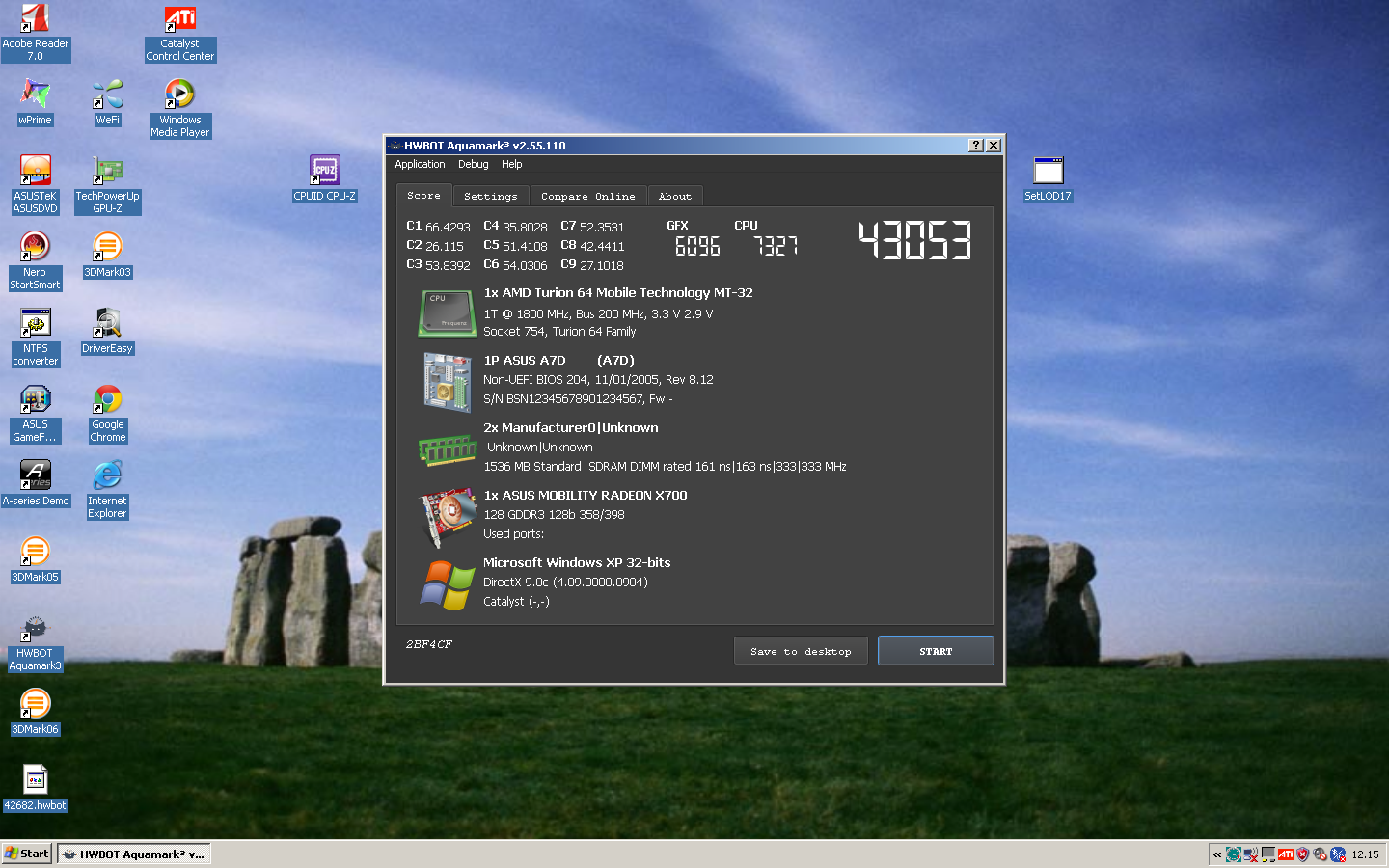Select HWBOT Aquamark3 desktop shortcut

click(36, 642)
